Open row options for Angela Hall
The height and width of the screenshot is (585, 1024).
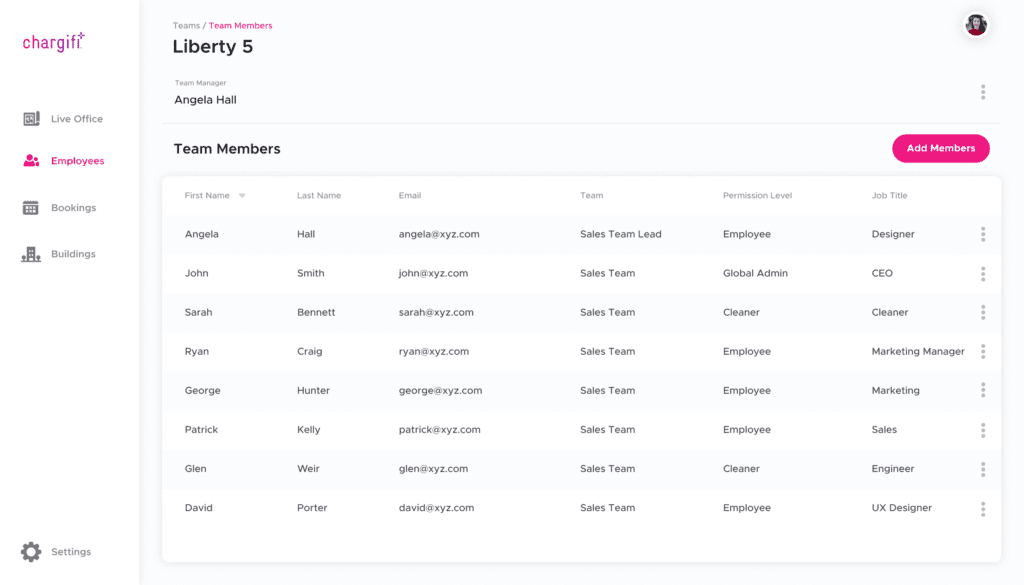(983, 234)
